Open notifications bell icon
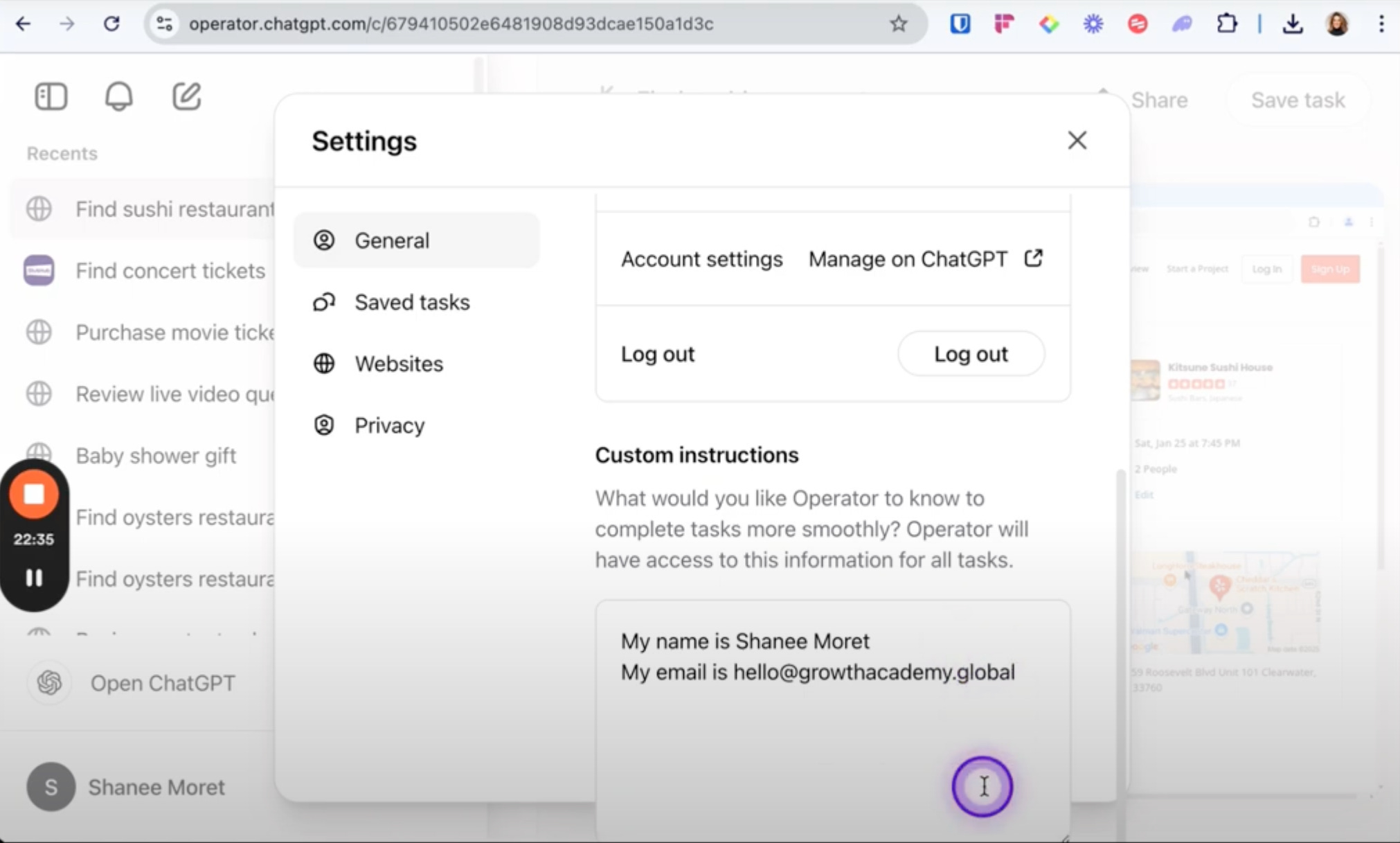1400x843 pixels. pyautogui.click(x=118, y=96)
